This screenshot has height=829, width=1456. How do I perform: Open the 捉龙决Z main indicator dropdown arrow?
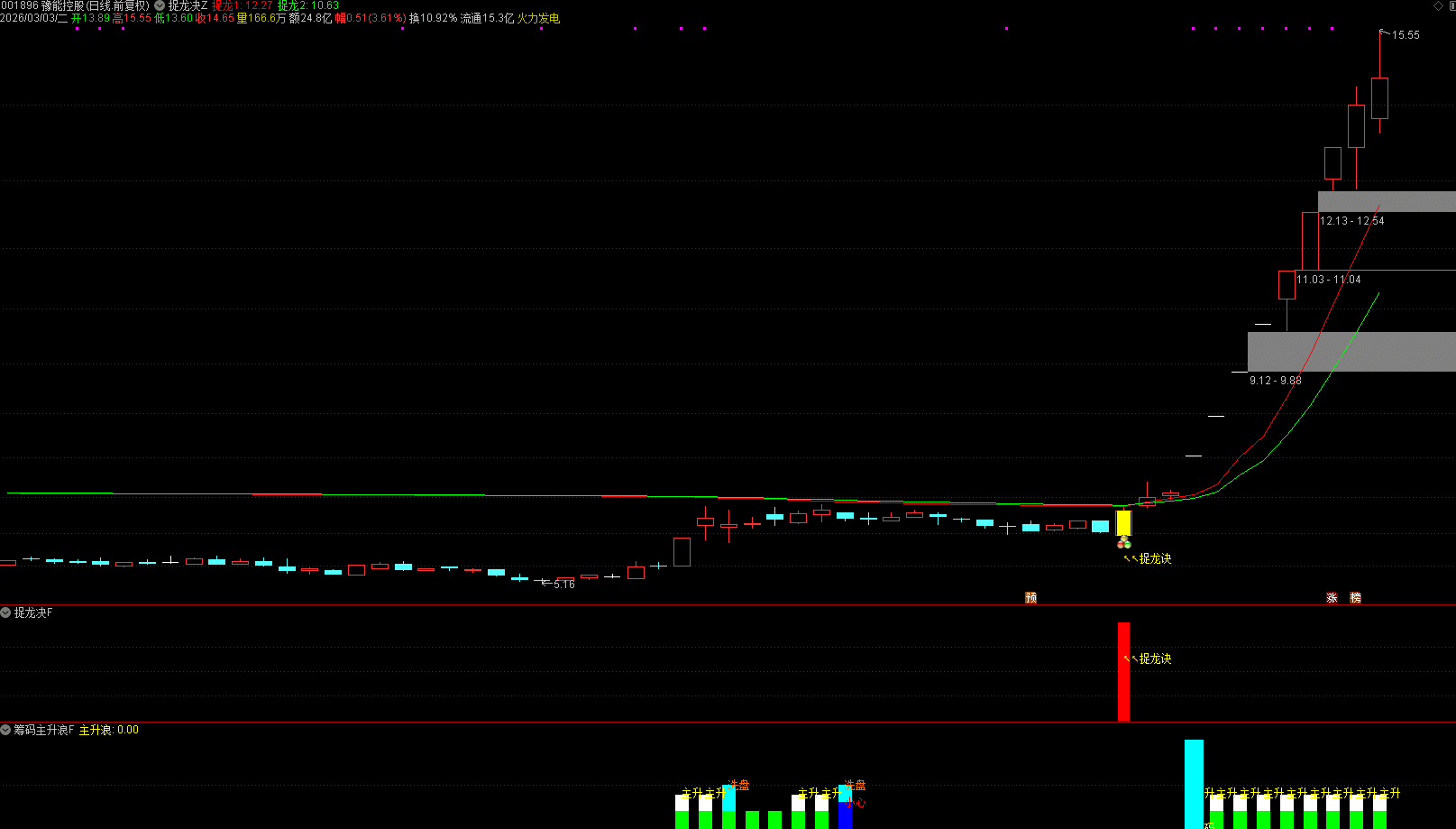tap(160, 5)
